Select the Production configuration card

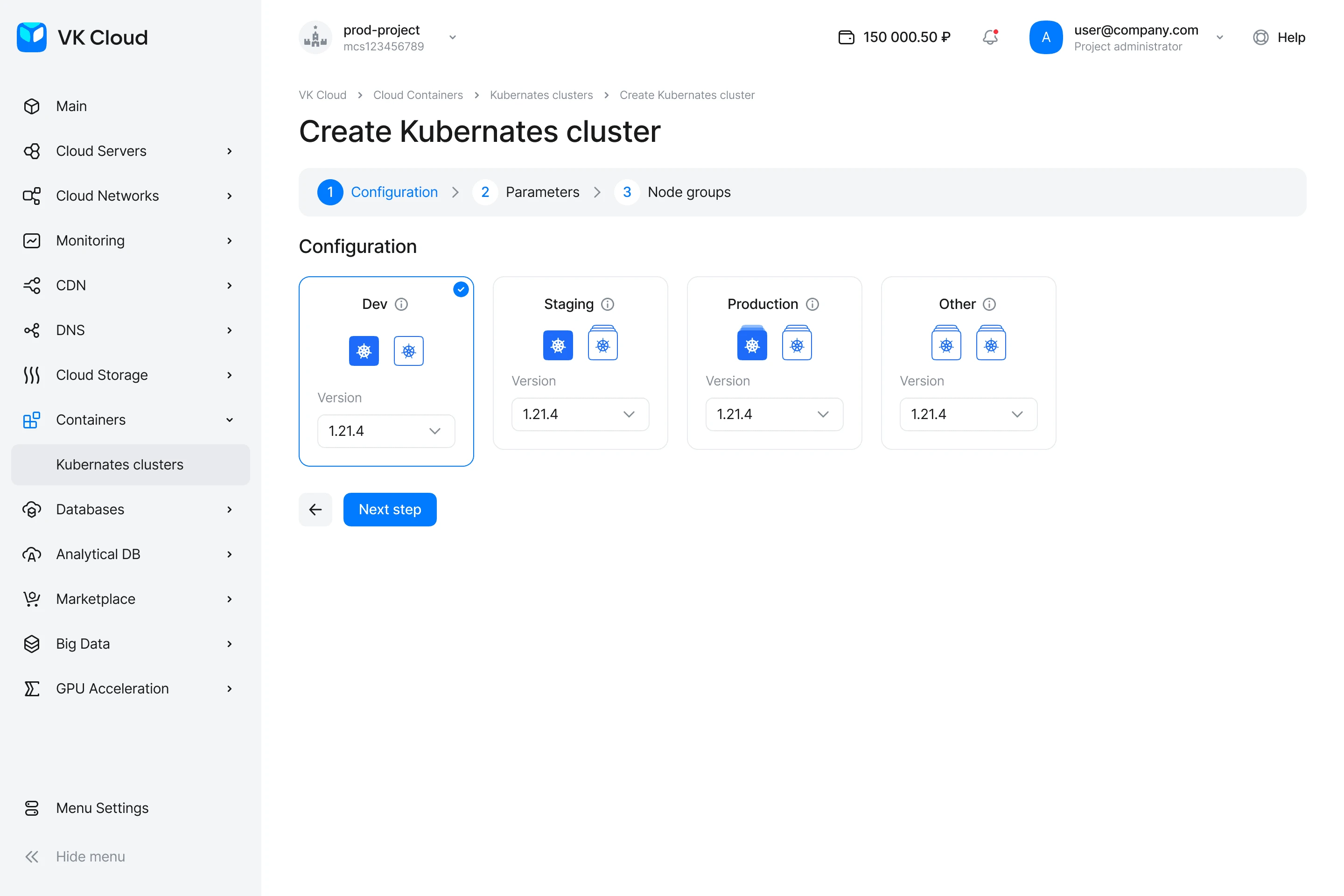pos(774,363)
